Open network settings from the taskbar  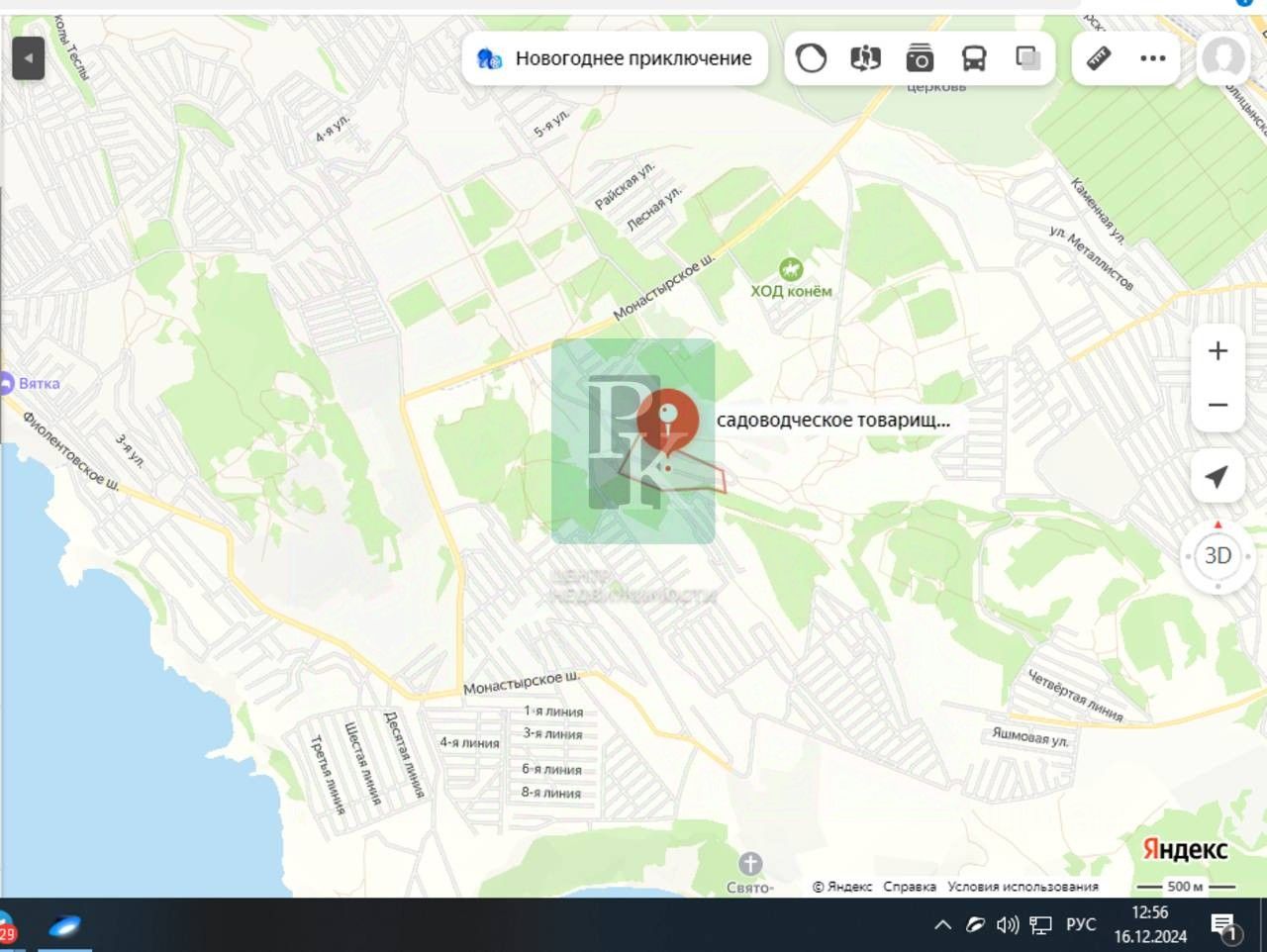click(x=1040, y=925)
